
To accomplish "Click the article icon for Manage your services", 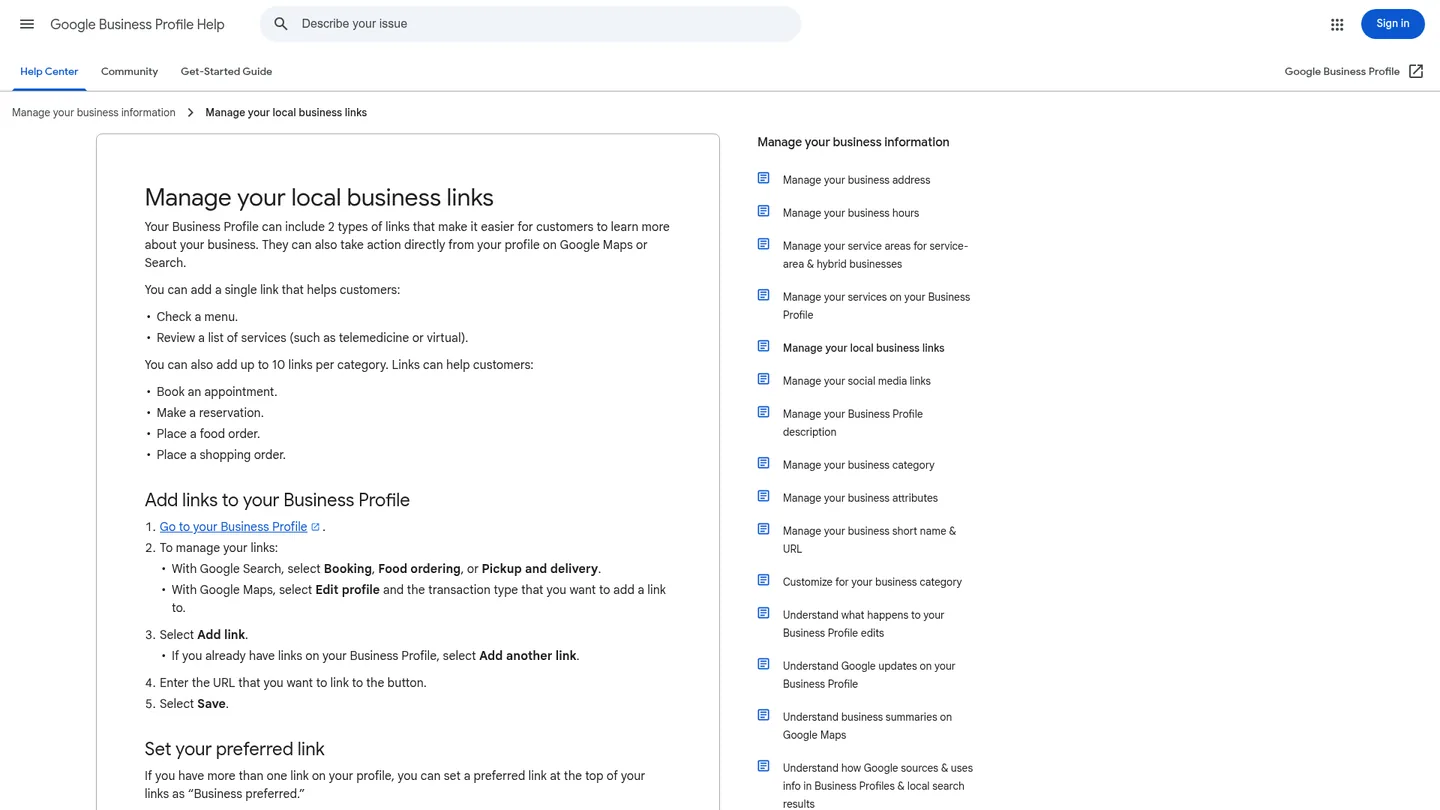I will coord(763,295).
